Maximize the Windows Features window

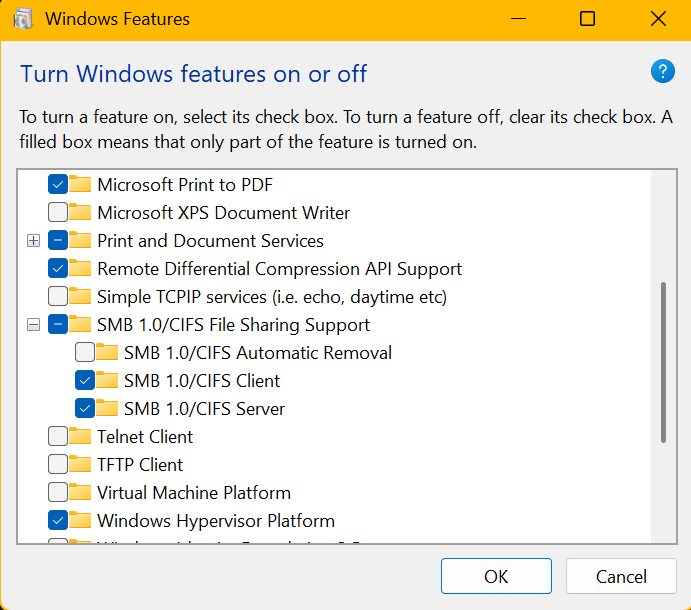point(587,19)
